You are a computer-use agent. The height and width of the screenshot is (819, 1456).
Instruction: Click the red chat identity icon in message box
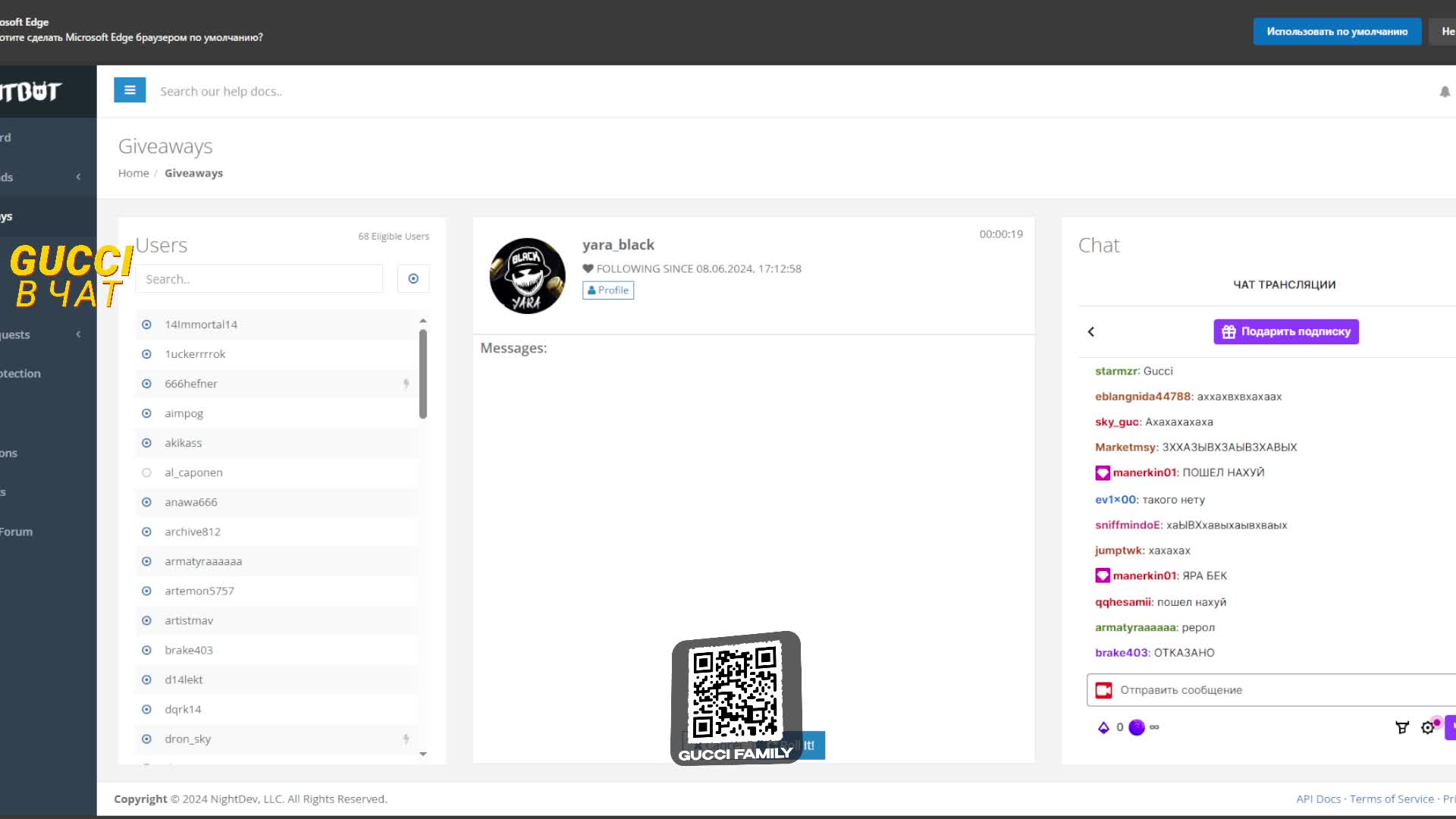pyautogui.click(x=1104, y=690)
